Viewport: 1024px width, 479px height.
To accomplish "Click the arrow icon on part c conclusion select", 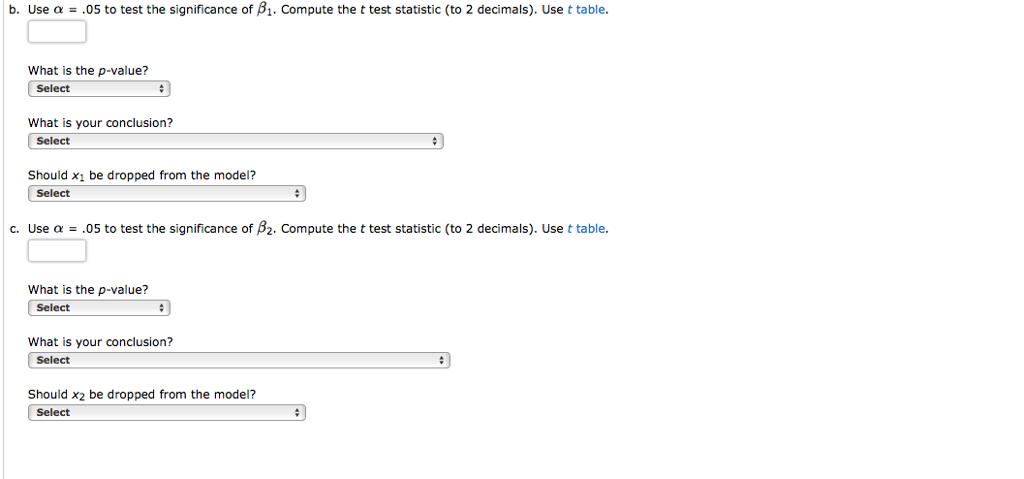I will point(443,360).
